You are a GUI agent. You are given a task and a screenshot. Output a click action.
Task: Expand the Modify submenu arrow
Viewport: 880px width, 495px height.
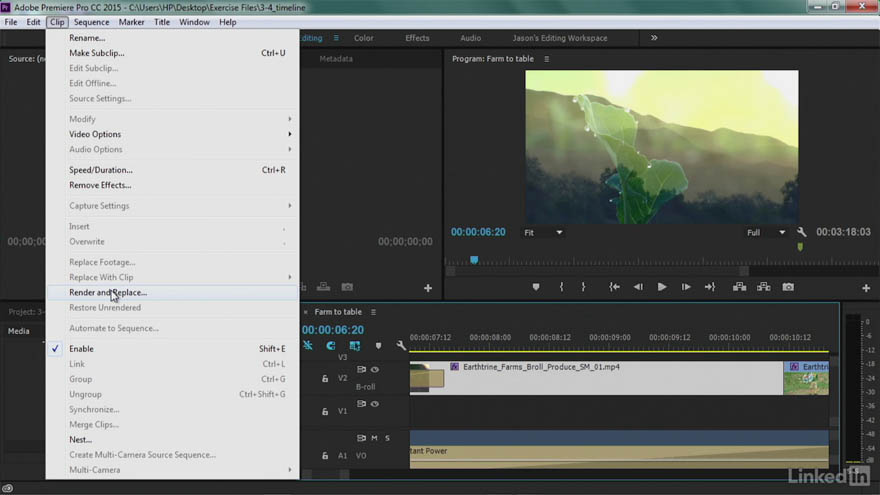click(290, 119)
